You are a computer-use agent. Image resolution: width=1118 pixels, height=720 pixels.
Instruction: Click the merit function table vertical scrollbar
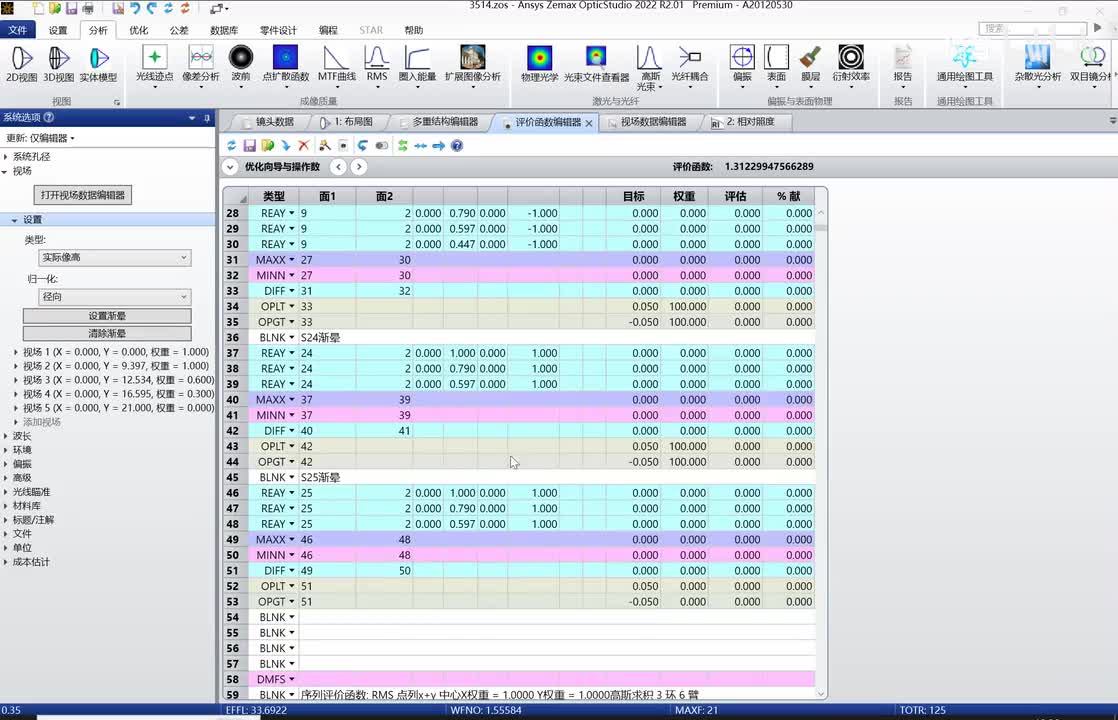[821, 453]
